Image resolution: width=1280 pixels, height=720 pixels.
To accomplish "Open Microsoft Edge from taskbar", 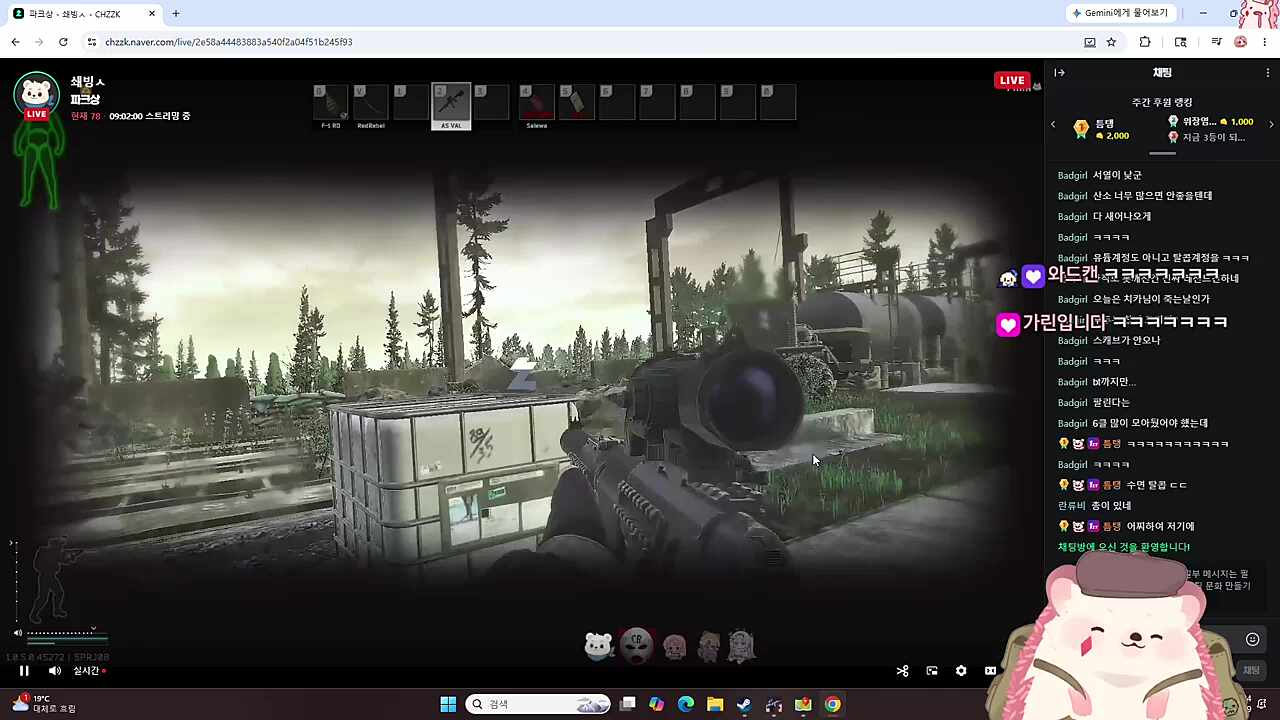I will pyautogui.click(x=686, y=705).
